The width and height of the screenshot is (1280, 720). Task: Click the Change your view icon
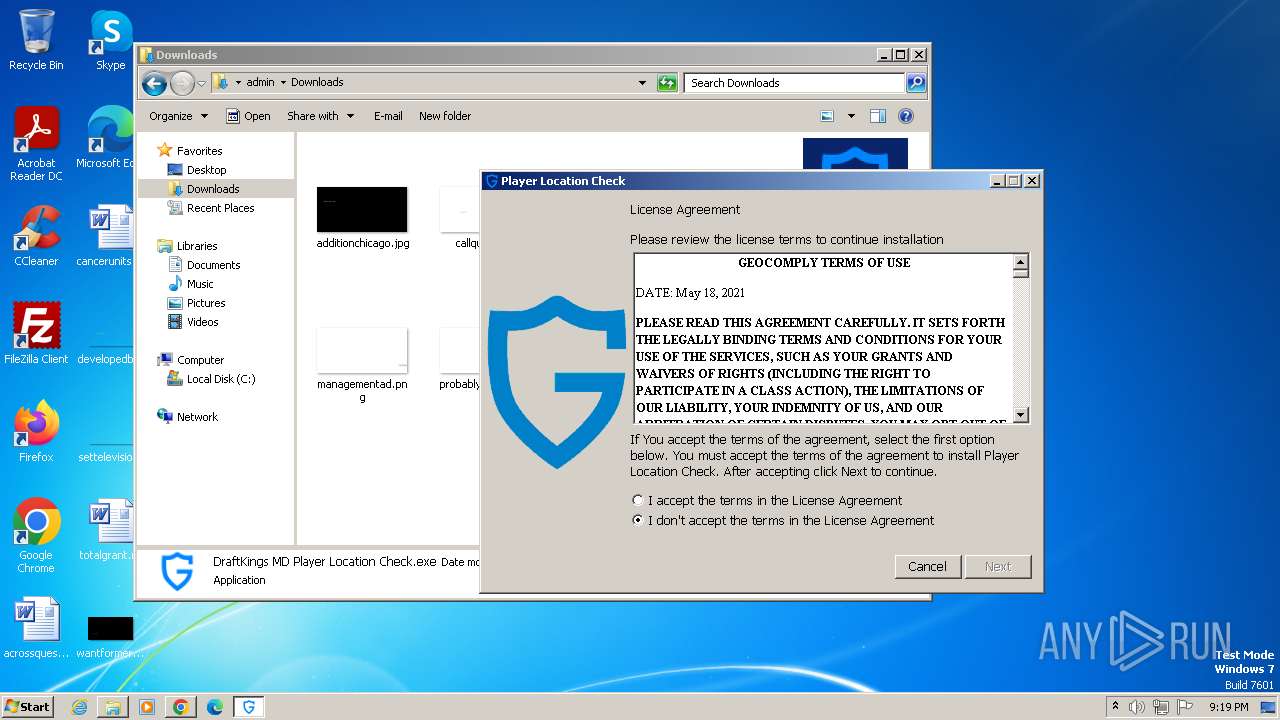(x=827, y=116)
